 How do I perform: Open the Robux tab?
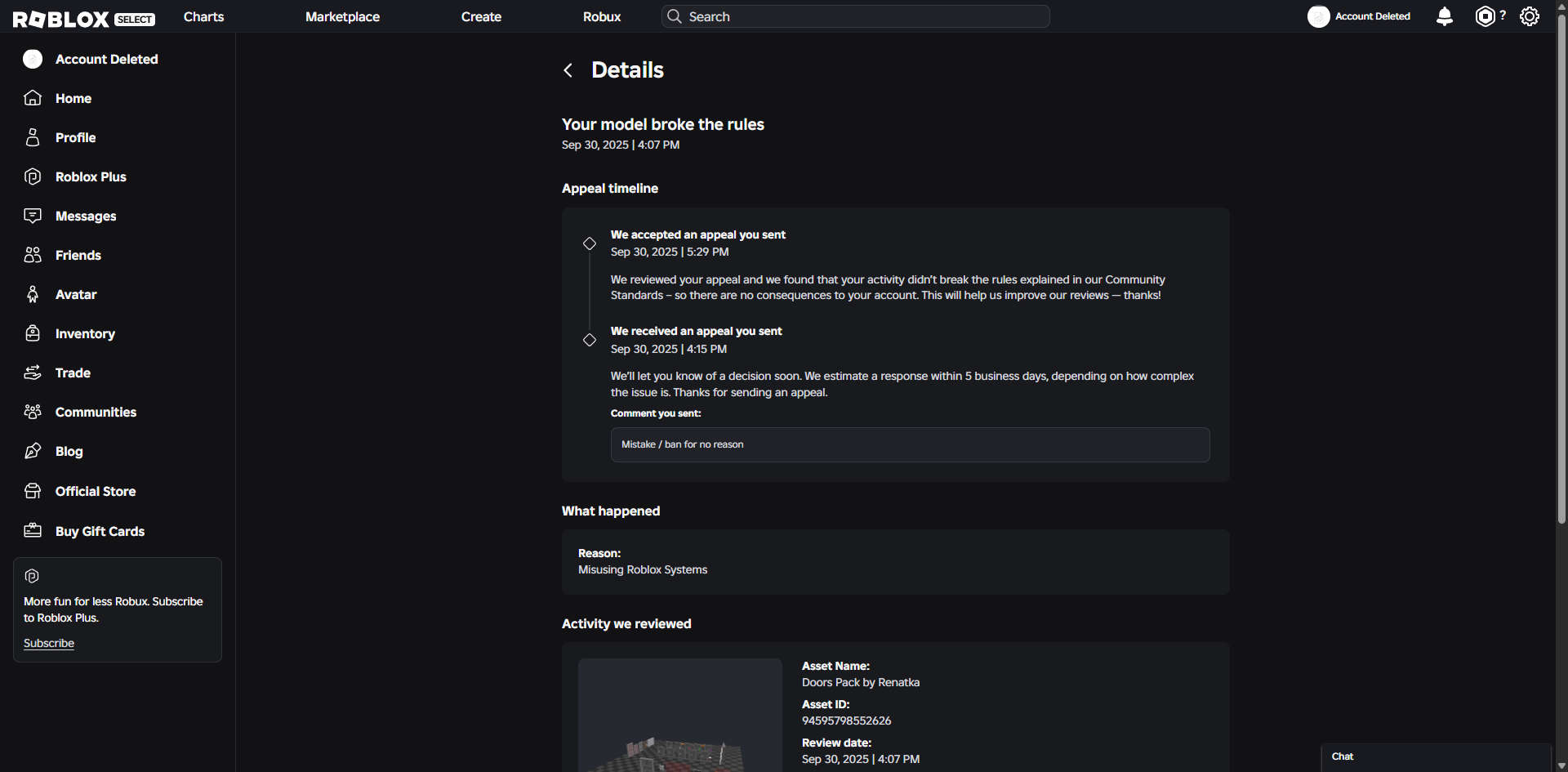point(602,16)
